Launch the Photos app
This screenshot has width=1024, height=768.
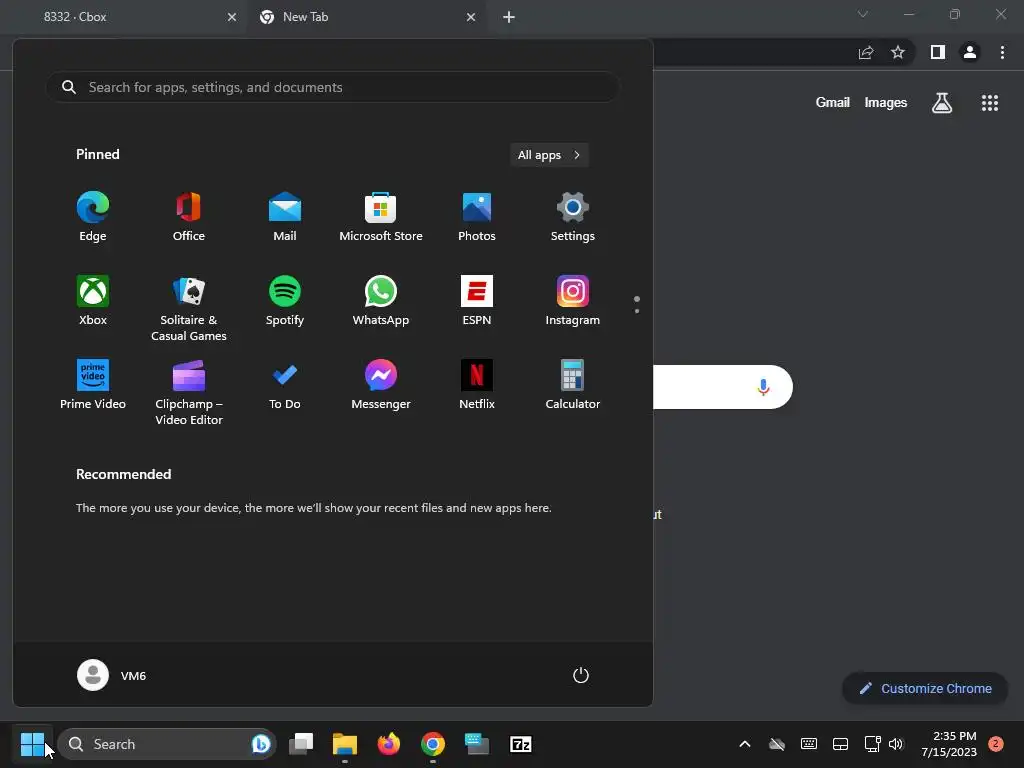click(x=477, y=216)
